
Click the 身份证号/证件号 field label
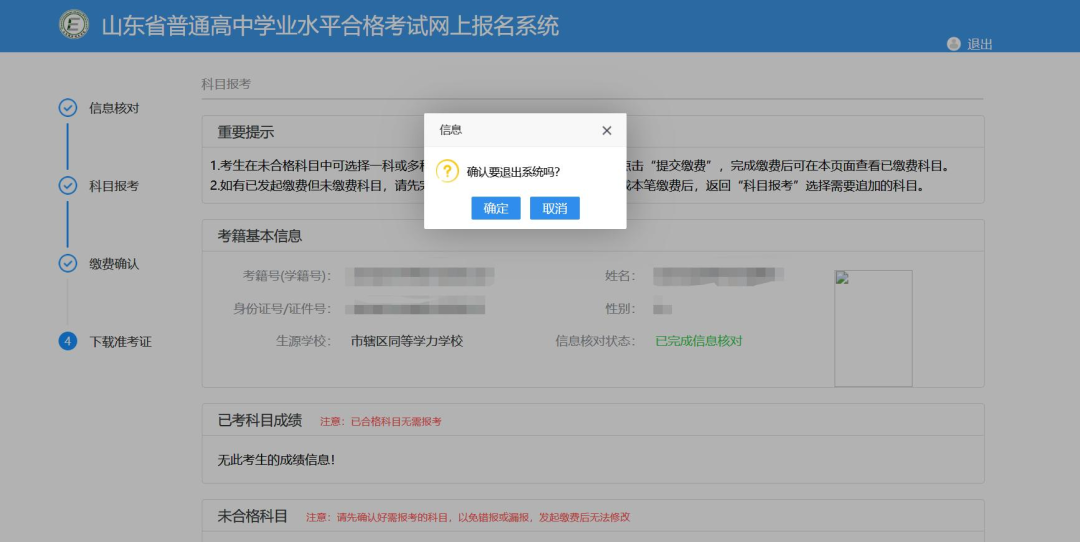tap(282, 309)
